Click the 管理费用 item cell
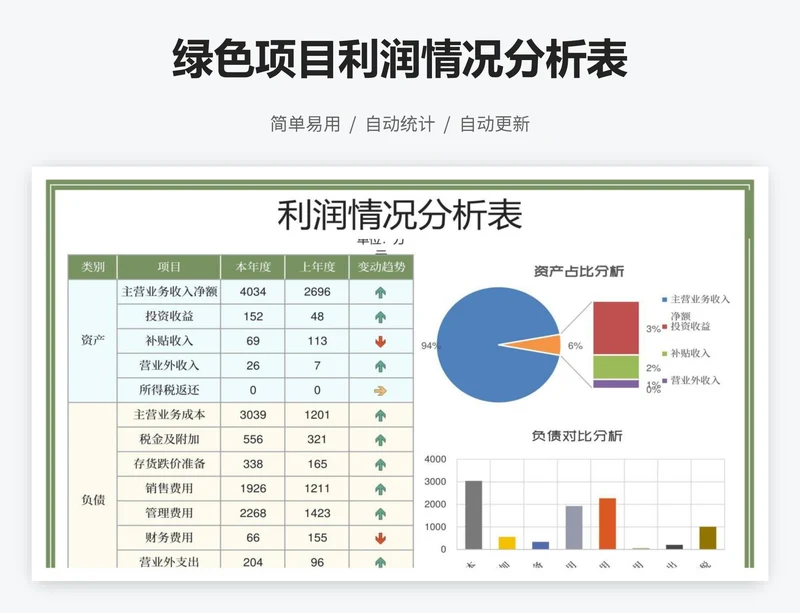The image size is (800, 613). point(169,513)
